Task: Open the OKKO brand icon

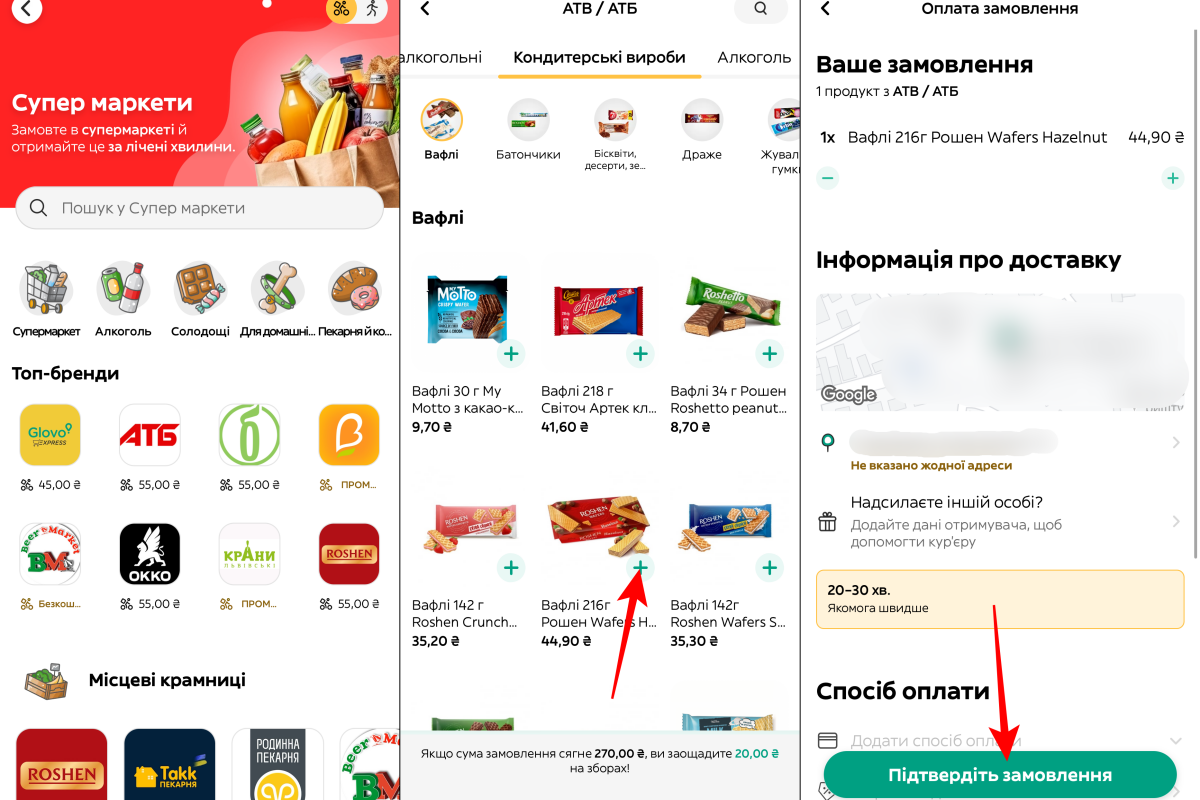Action: coord(149,554)
